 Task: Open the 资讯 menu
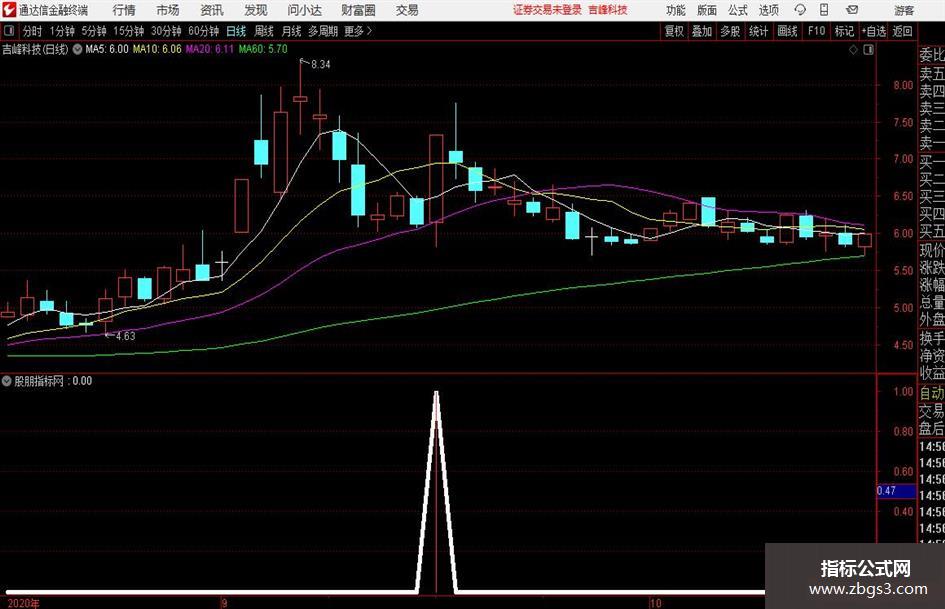click(212, 10)
